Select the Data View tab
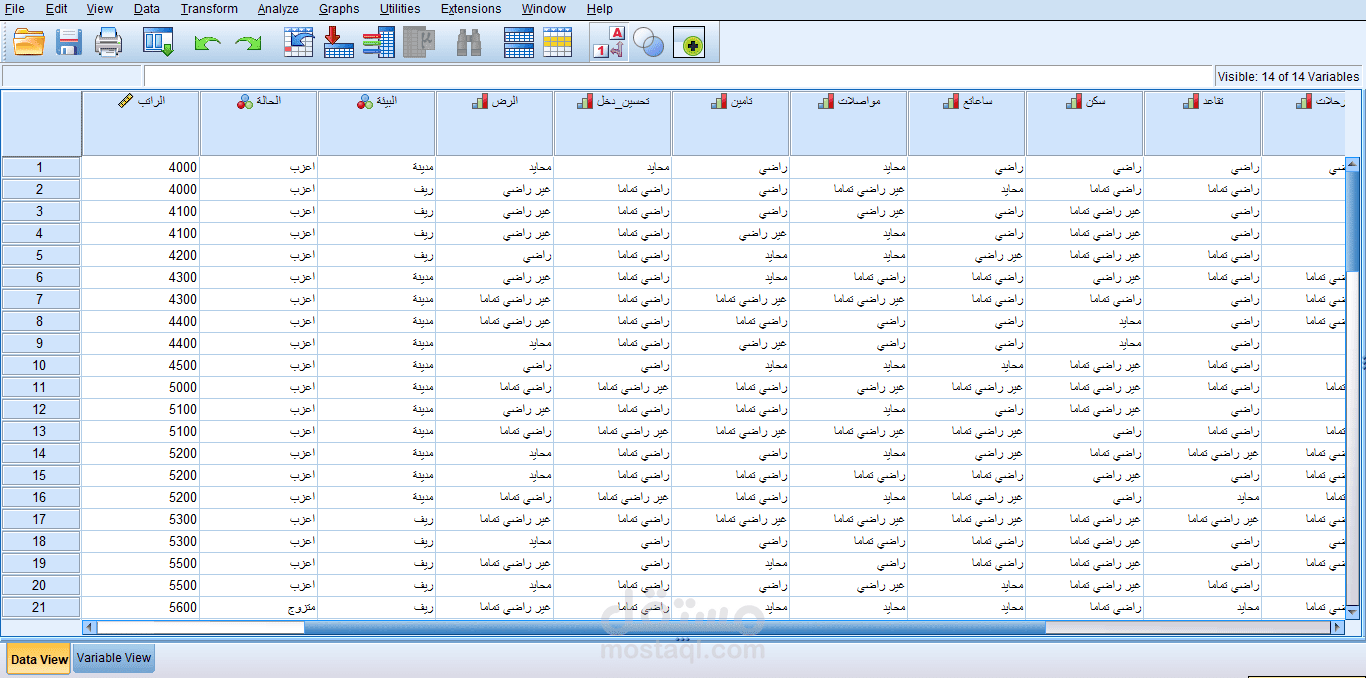 39,659
